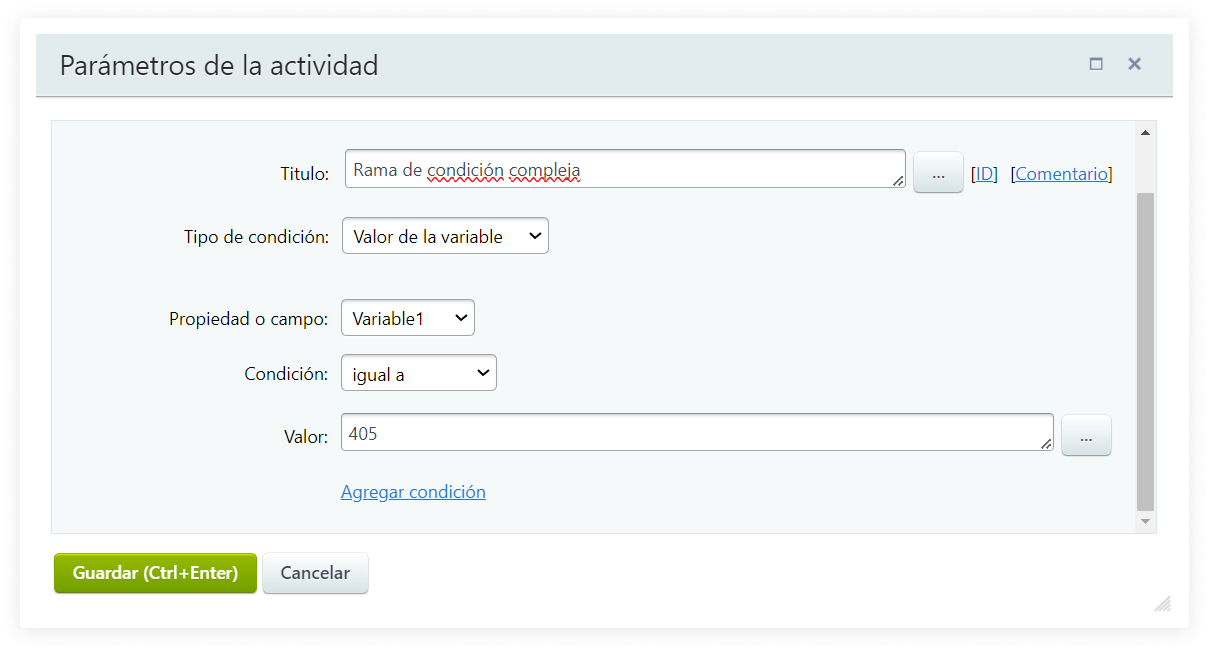Close the Parámetros de la actividad dialog
1209x650 pixels.
pyautogui.click(x=1134, y=64)
